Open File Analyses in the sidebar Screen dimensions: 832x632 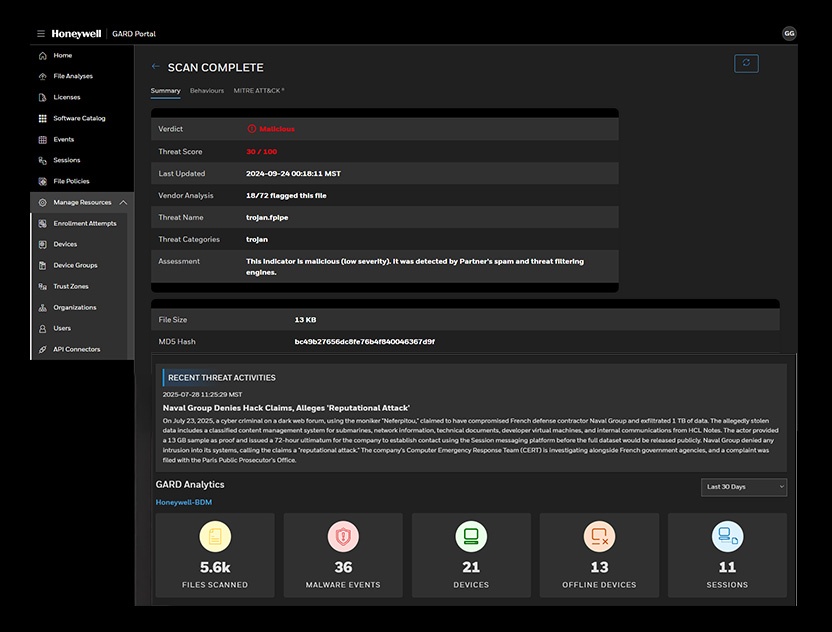[x=73, y=76]
